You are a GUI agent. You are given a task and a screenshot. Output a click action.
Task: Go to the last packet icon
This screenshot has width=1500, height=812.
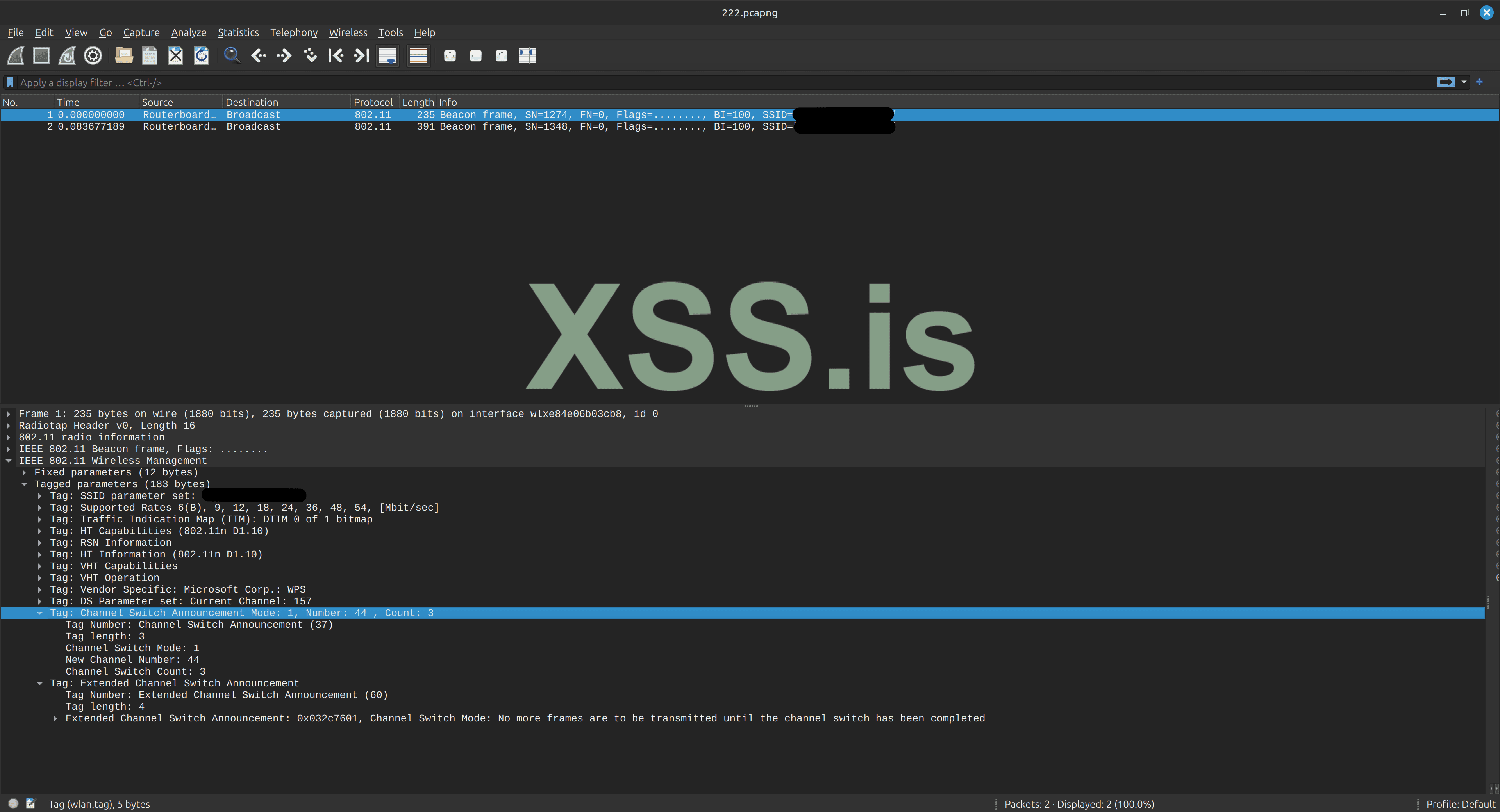click(x=362, y=56)
